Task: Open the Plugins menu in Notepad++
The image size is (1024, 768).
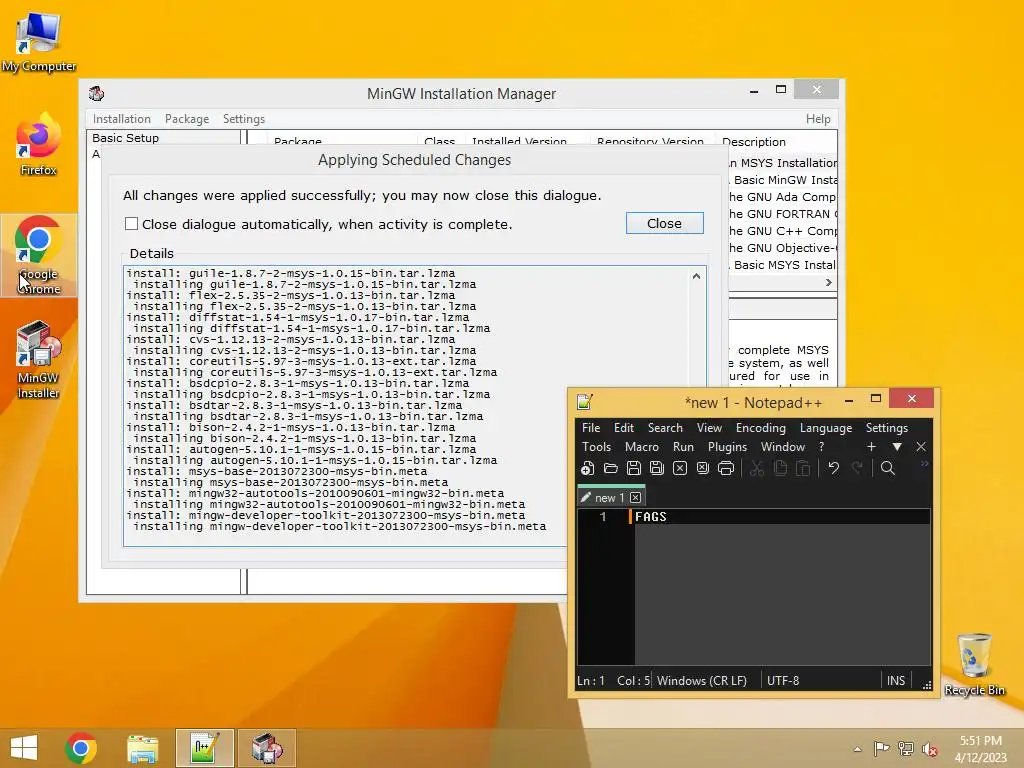Action: click(727, 447)
